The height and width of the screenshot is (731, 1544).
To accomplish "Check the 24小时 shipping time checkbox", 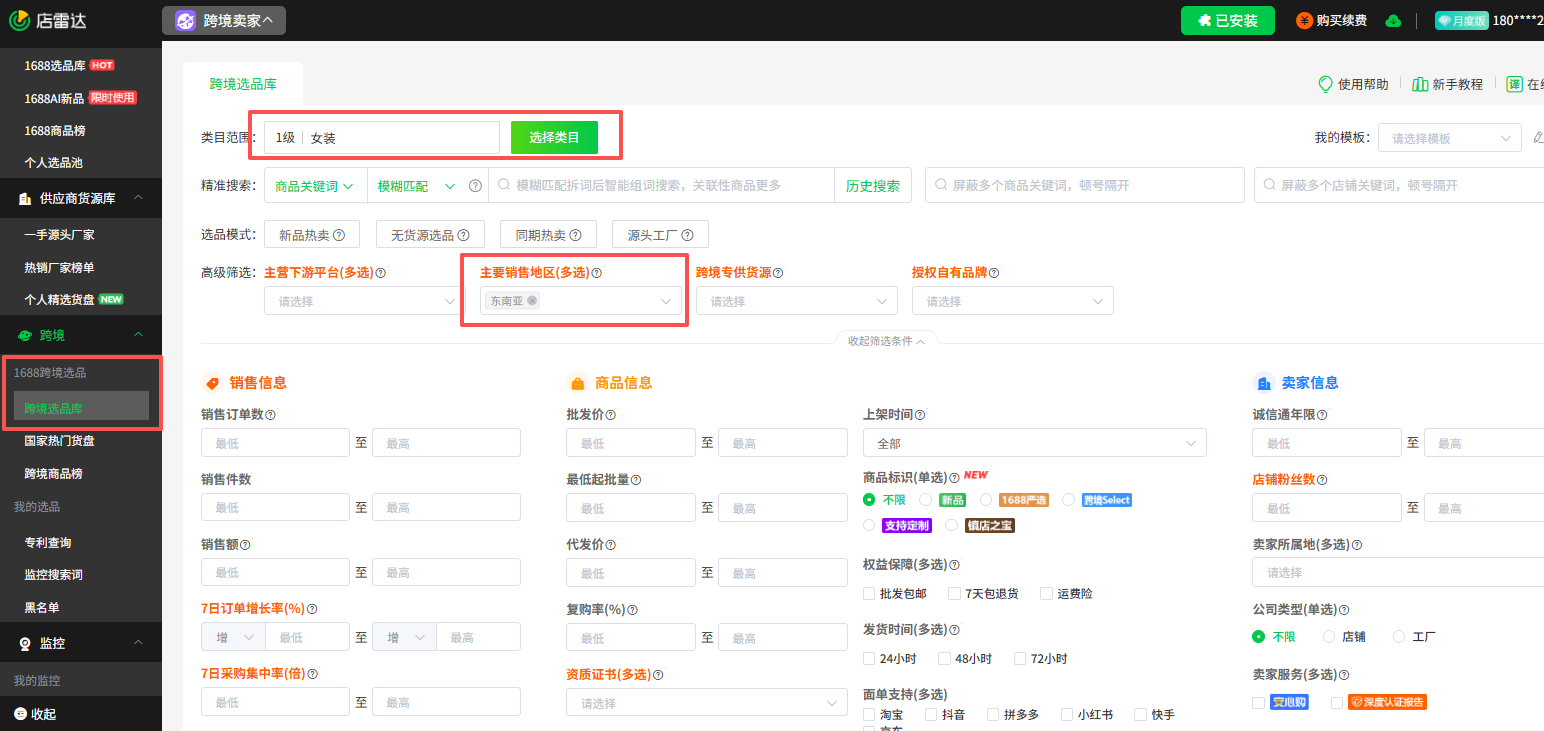I will tap(869, 658).
